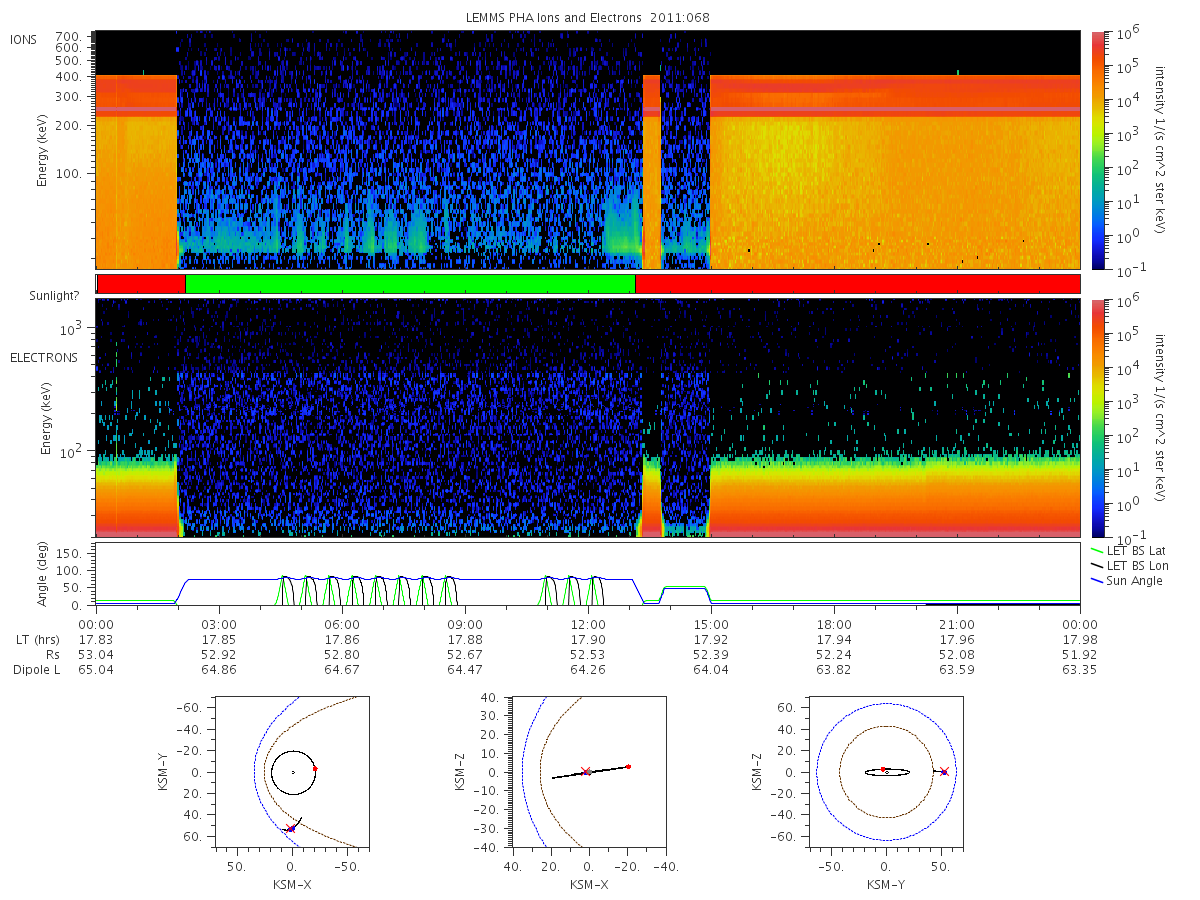Click the narrow ion burst between 13:00 and 14:00
The image size is (1200, 900).
point(651,172)
